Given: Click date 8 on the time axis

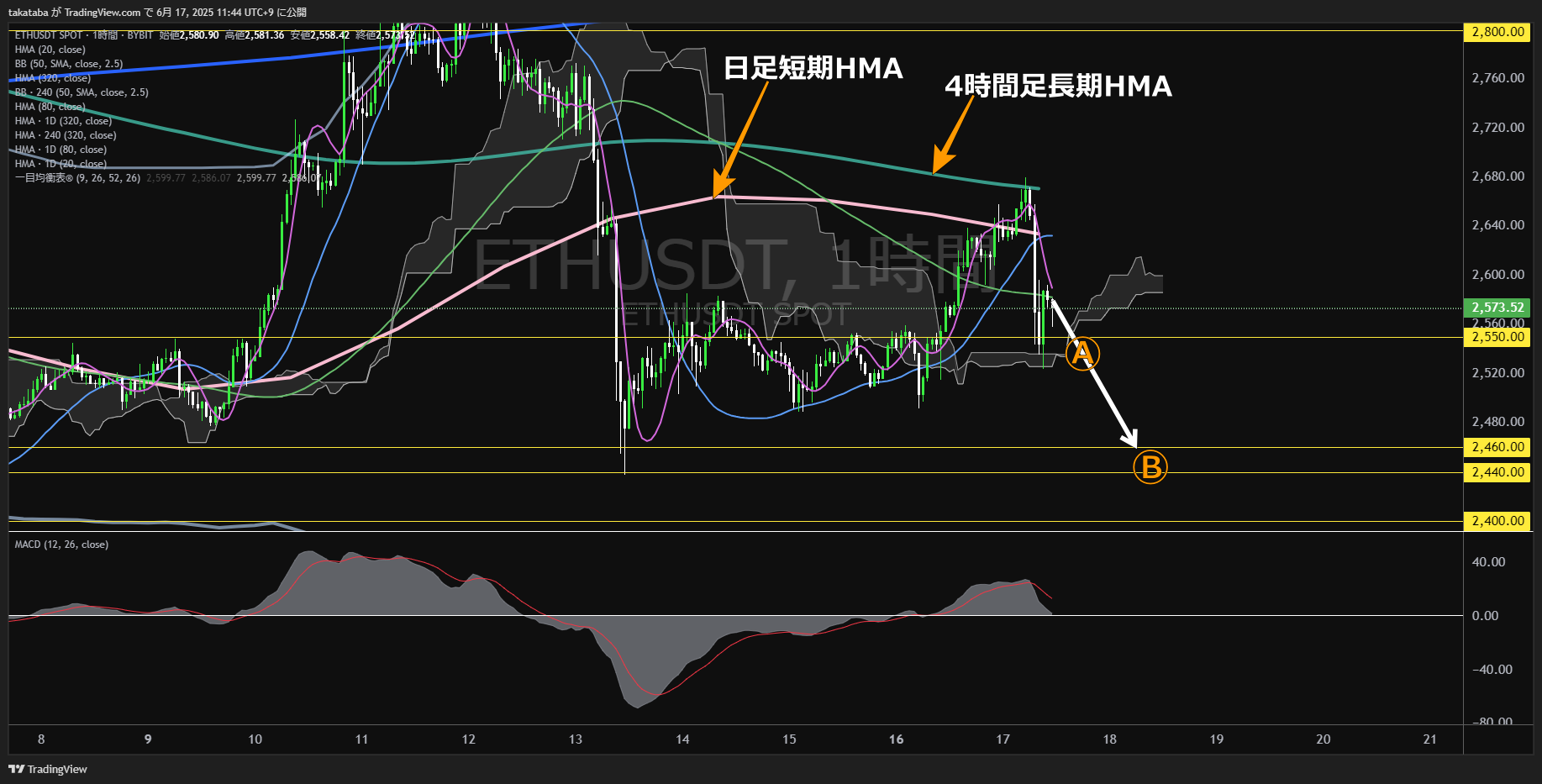Looking at the screenshot, I should click(41, 739).
